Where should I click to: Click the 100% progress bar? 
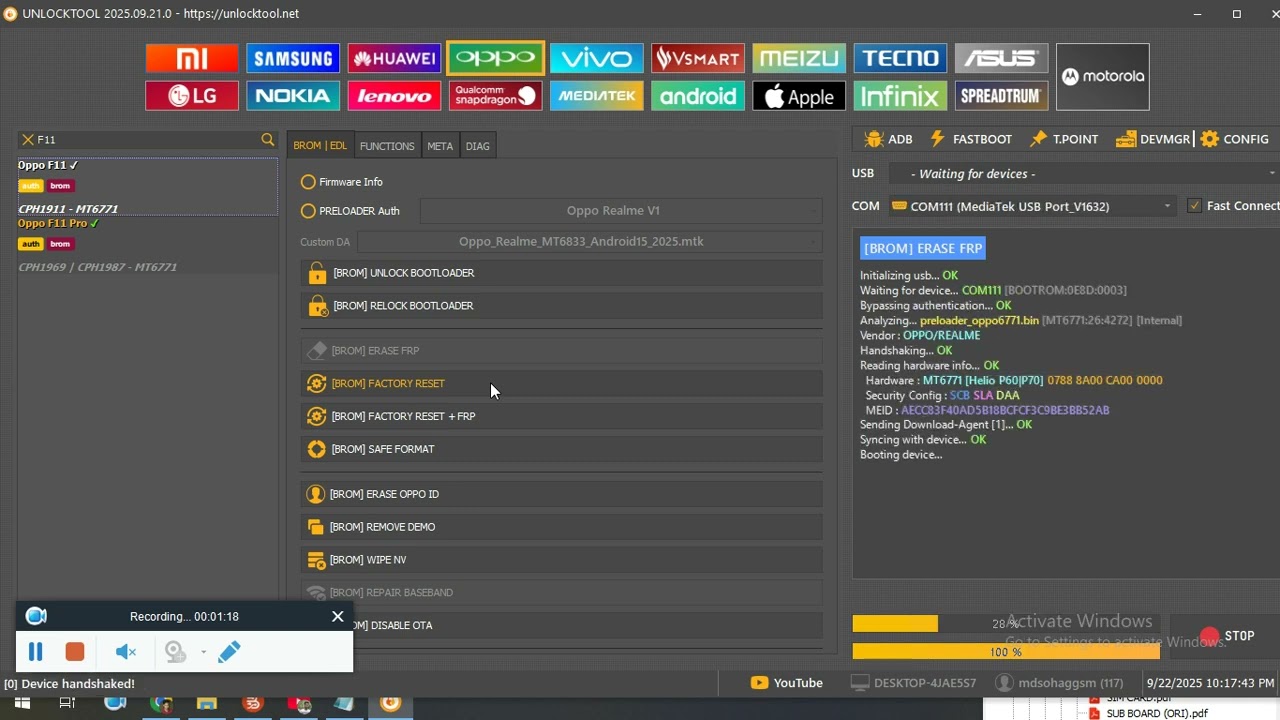pos(1006,652)
